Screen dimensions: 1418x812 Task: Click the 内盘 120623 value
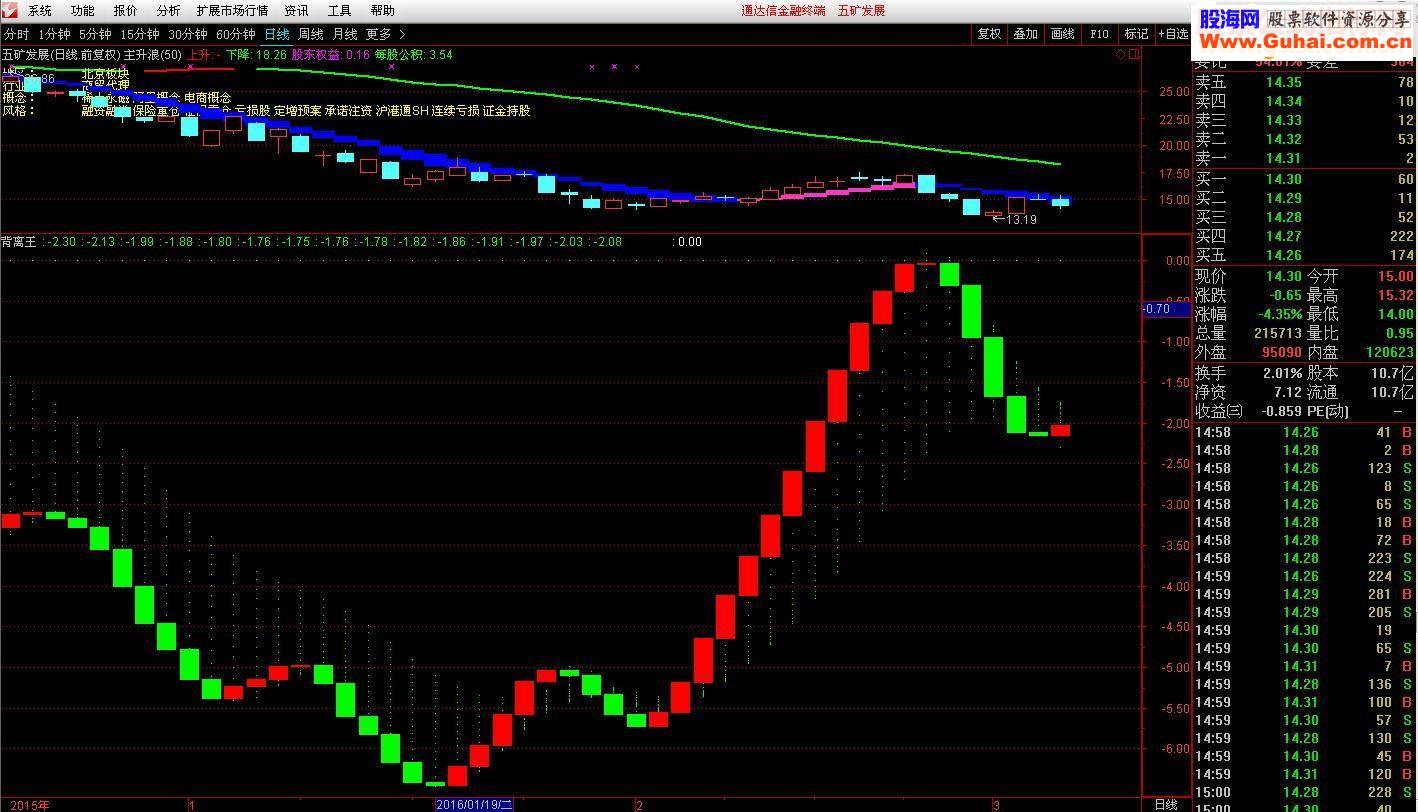click(x=1390, y=352)
